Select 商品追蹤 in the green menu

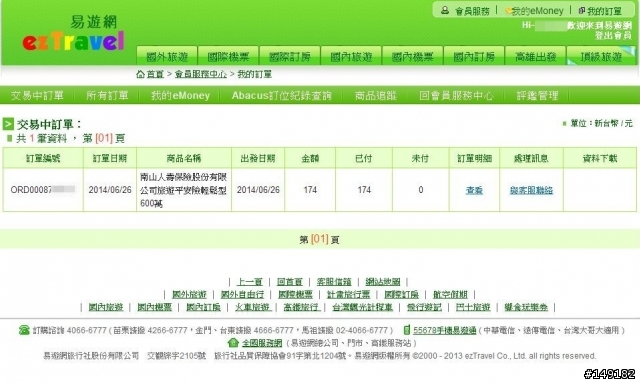click(376, 96)
